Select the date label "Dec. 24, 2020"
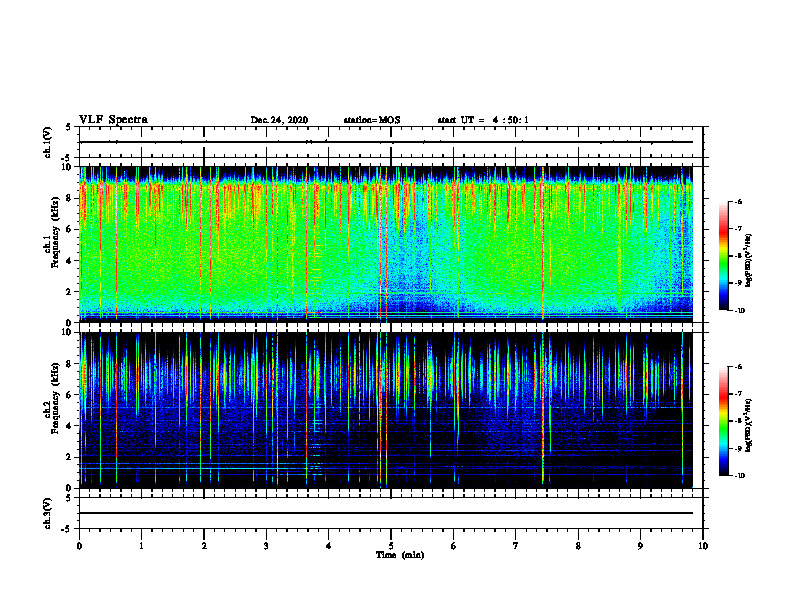 279,120
